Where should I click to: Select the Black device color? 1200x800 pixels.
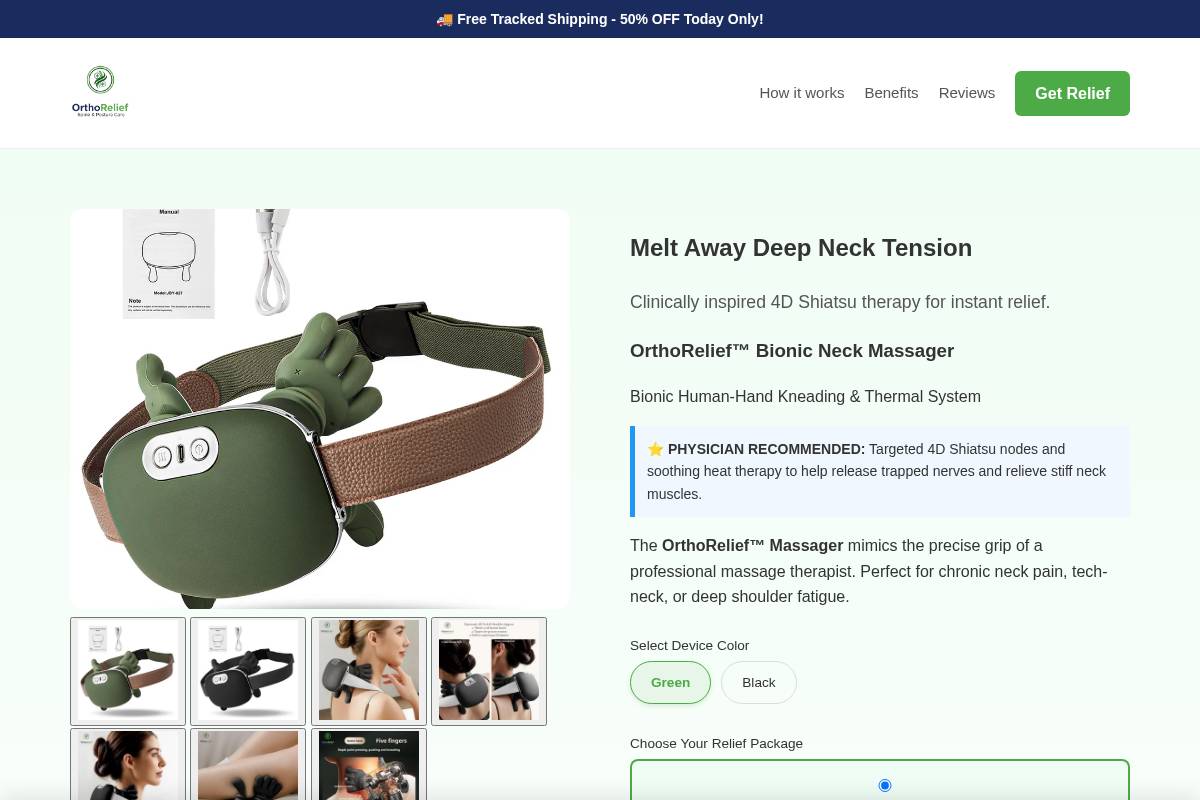758,682
